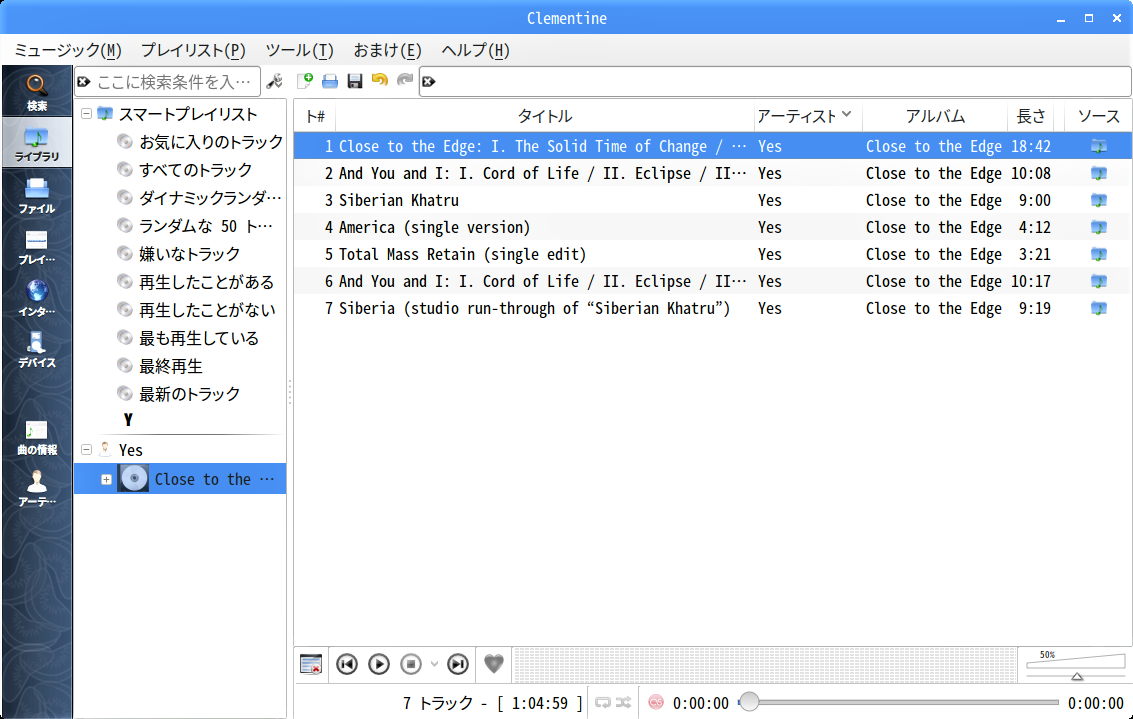
Task: Open the ファイル file browser panel
Action: pyautogui.click(x=37, y=196)
